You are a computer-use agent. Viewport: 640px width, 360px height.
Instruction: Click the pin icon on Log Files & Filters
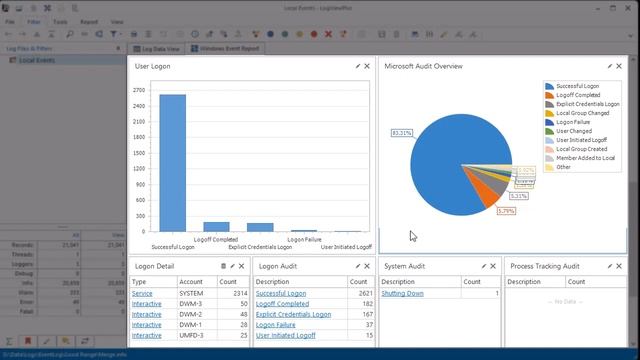click(118, 48)
